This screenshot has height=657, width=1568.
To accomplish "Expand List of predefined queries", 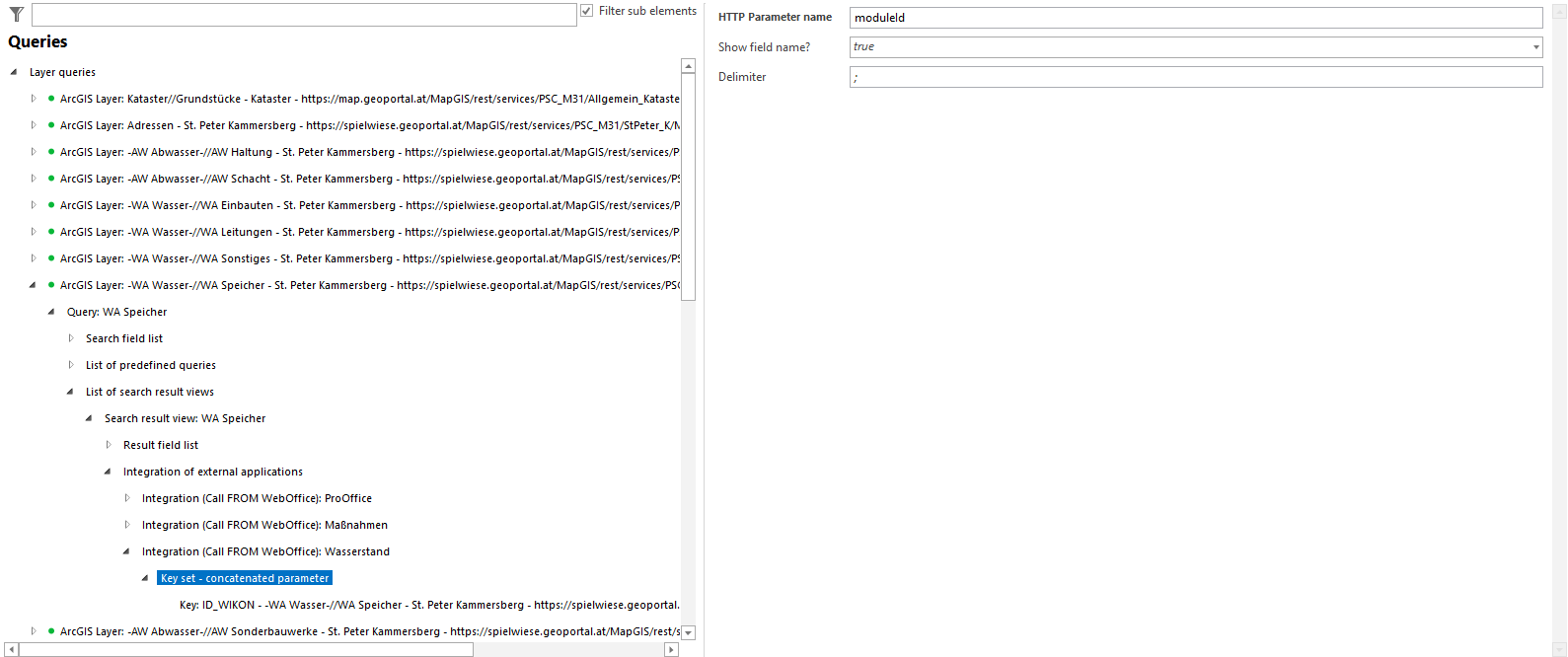I will (71, 365).
